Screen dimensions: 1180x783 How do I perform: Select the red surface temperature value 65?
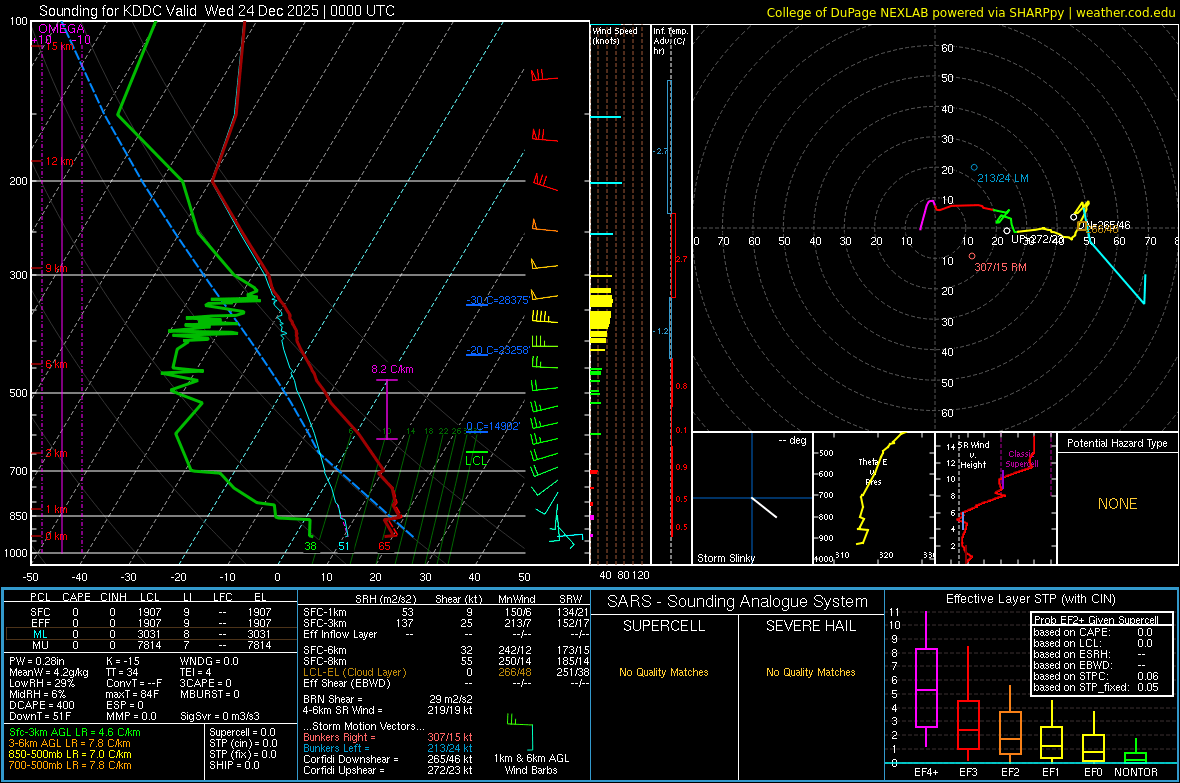click(x=385, y=546)
